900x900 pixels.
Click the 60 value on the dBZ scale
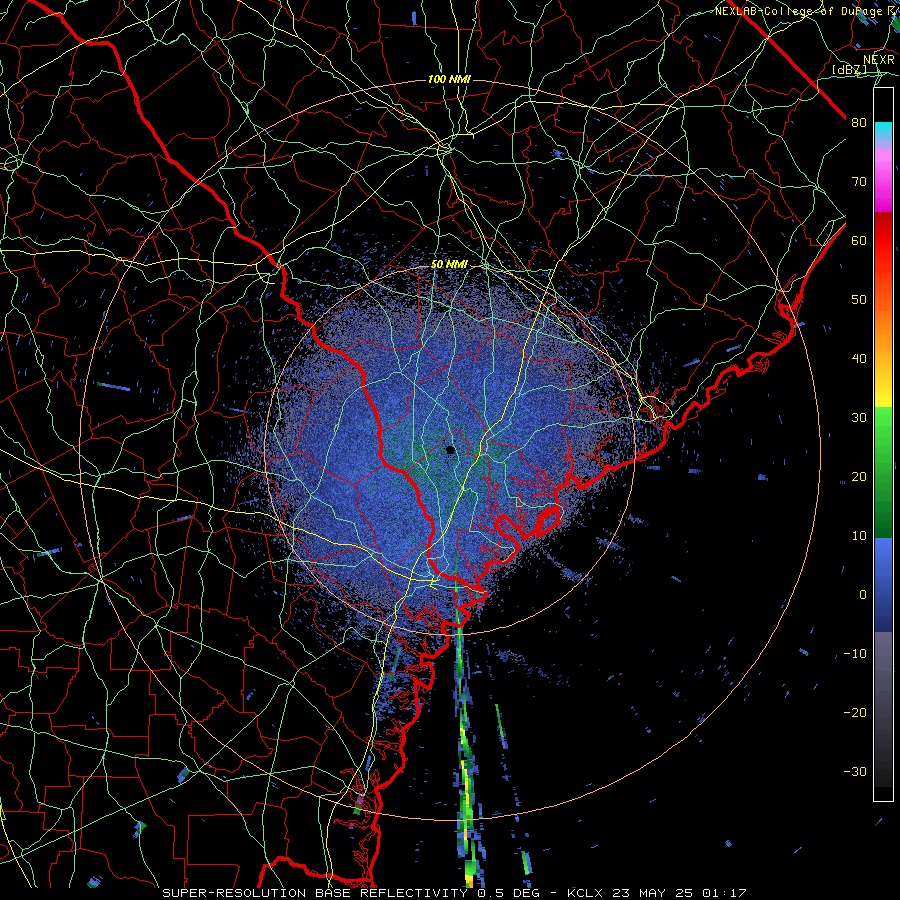tap(859, 240)
